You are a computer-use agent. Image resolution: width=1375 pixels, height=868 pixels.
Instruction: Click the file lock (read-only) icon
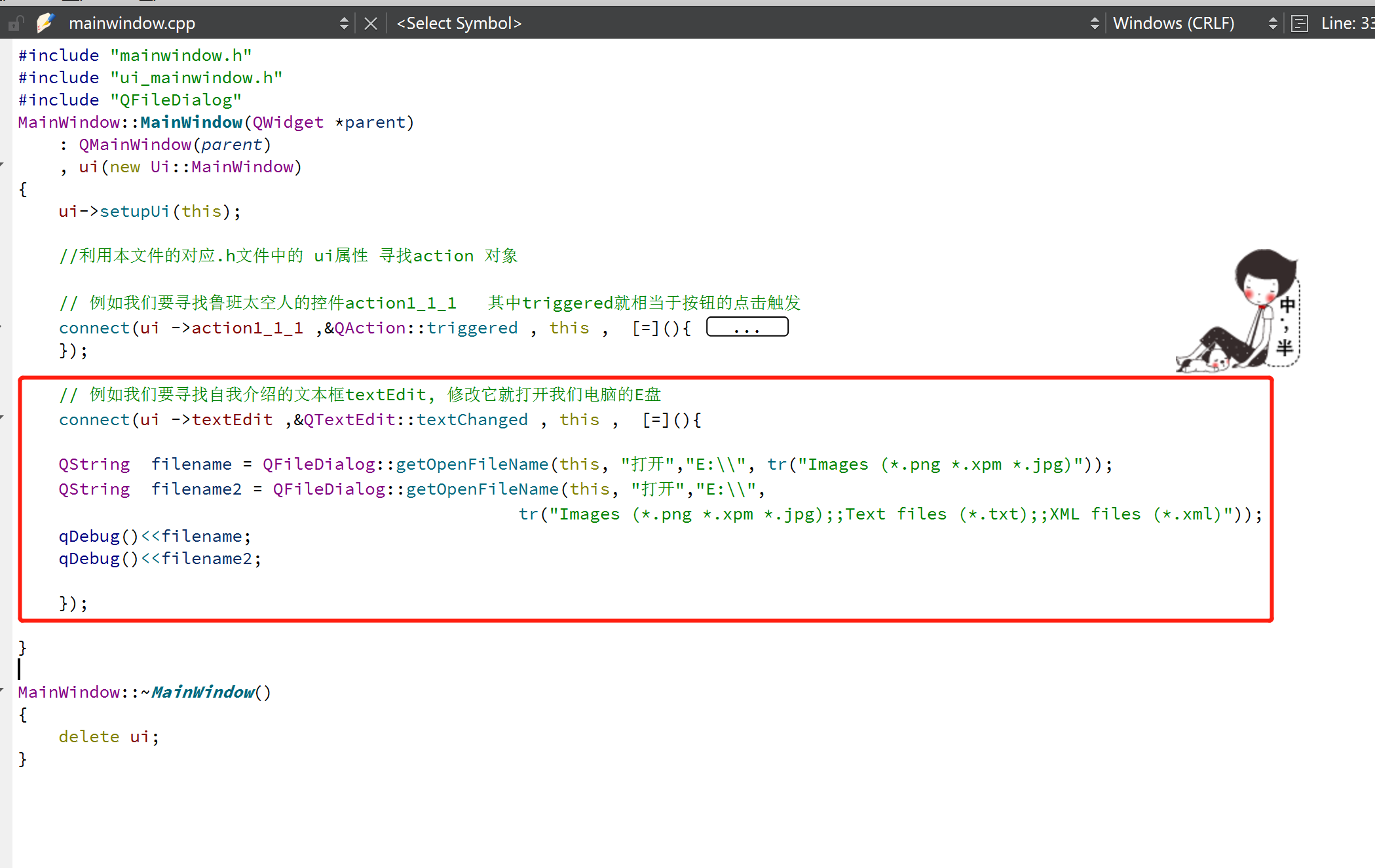[16, 24]
